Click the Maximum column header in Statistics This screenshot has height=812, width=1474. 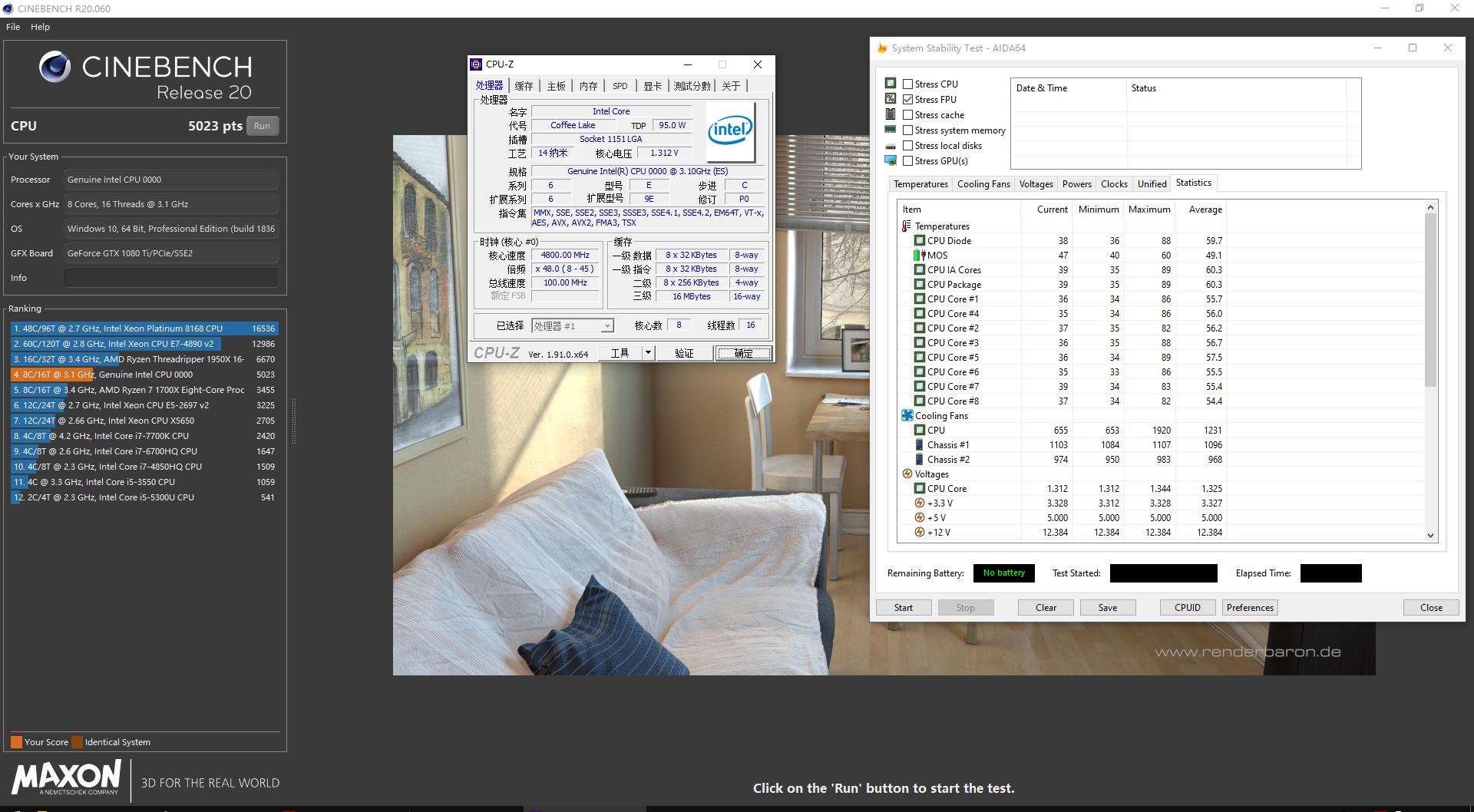pyautogui.click(x=1149, y=210)
